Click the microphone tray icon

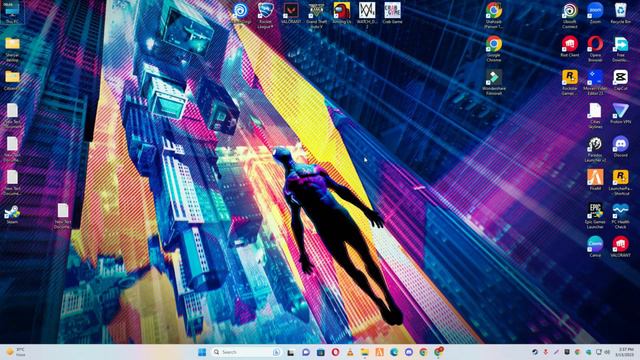coord(545,352)
